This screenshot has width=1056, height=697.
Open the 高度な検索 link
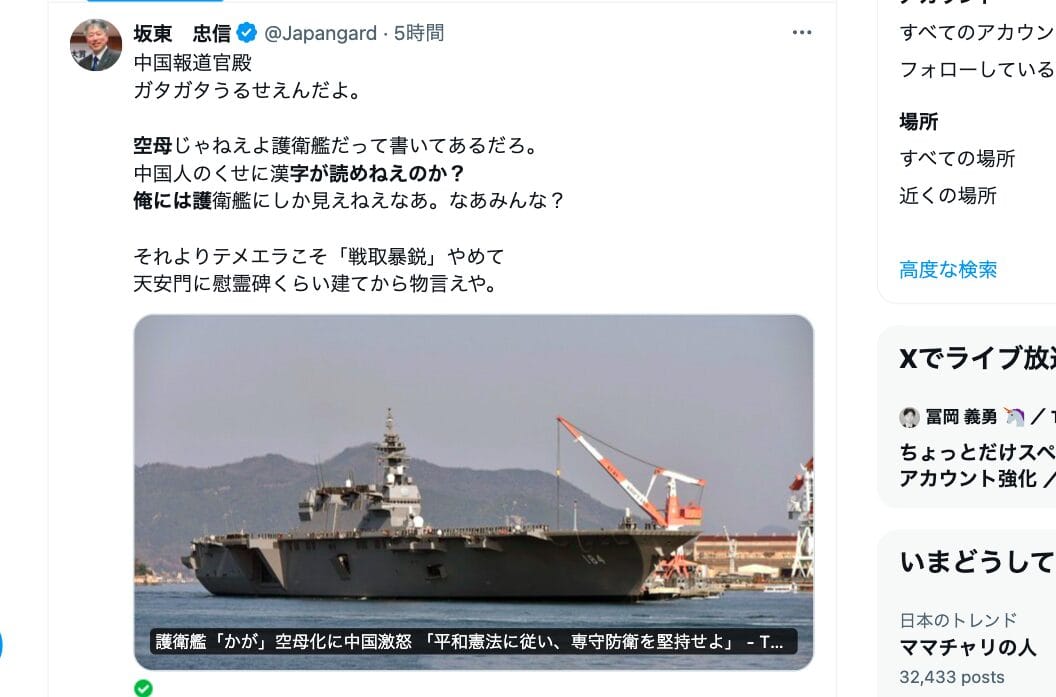click(x=948, y=270)
